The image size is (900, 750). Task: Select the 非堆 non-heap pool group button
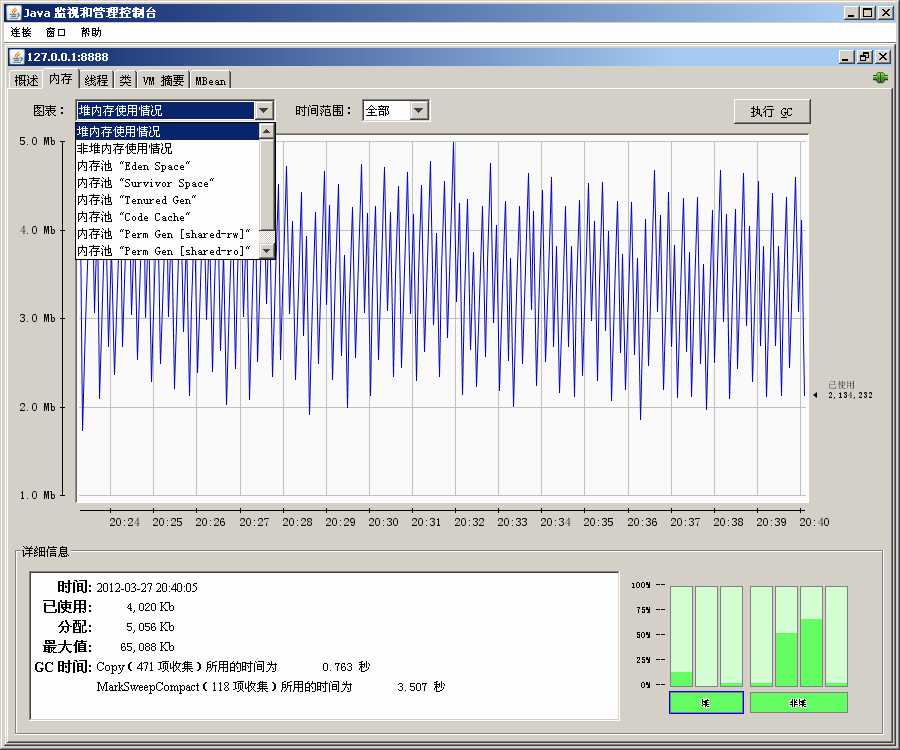point(798,703)
